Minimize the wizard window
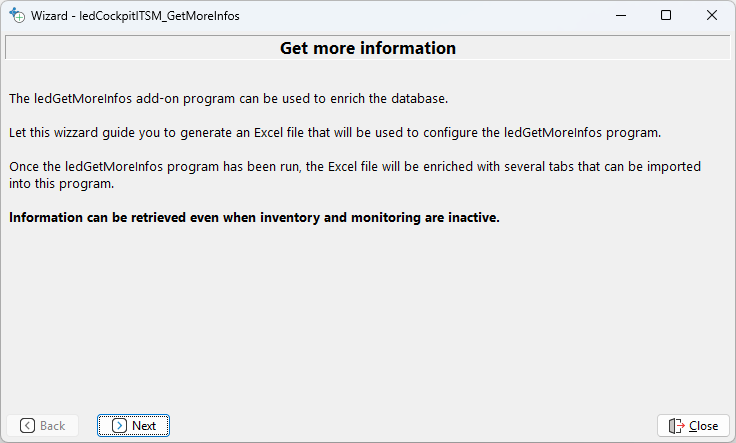The image size is (736, 443). pos(620,16)
